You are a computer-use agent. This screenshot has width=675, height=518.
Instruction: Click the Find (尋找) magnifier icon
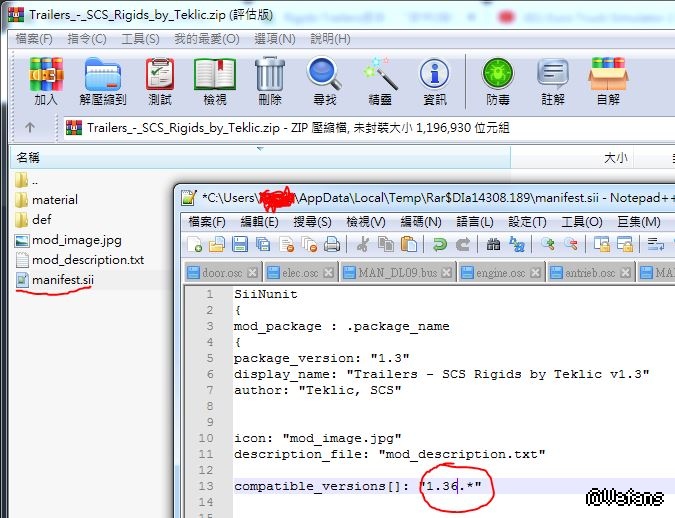click(325, 81)
